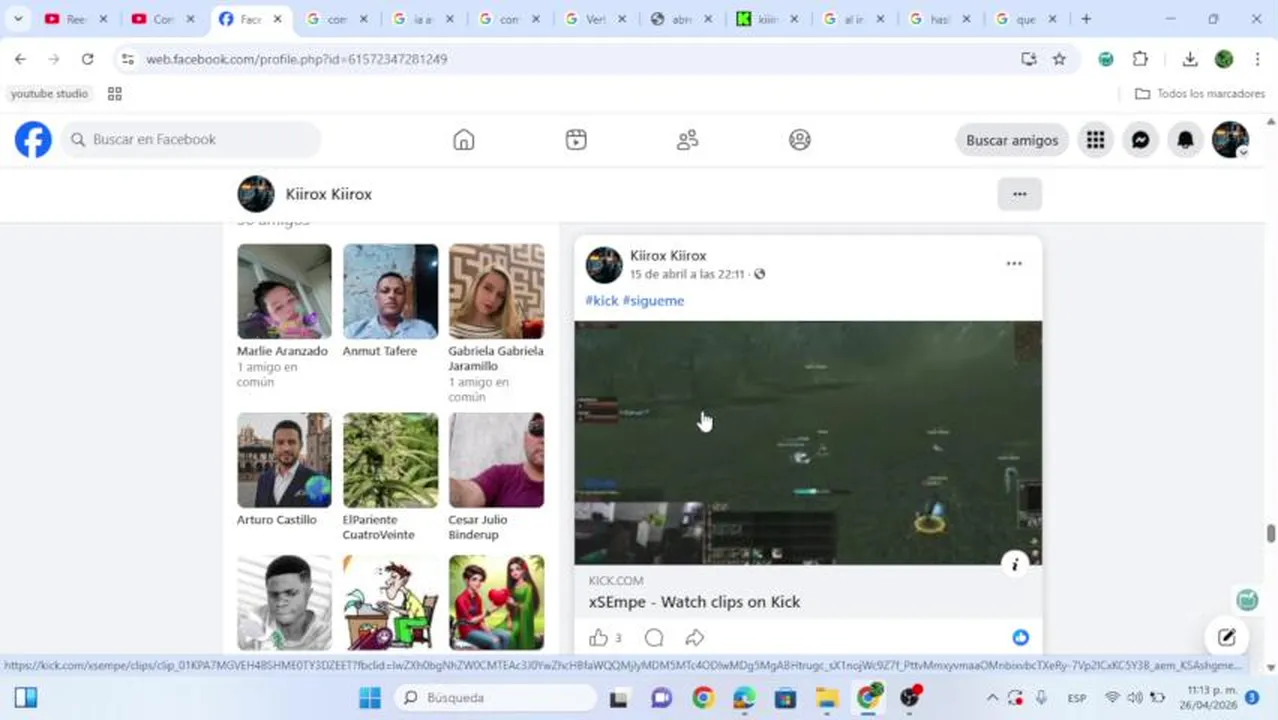Focus the Buscar en Facebook search field
Viewport: 1278px width, 720px height.
(x=192, y=140)
